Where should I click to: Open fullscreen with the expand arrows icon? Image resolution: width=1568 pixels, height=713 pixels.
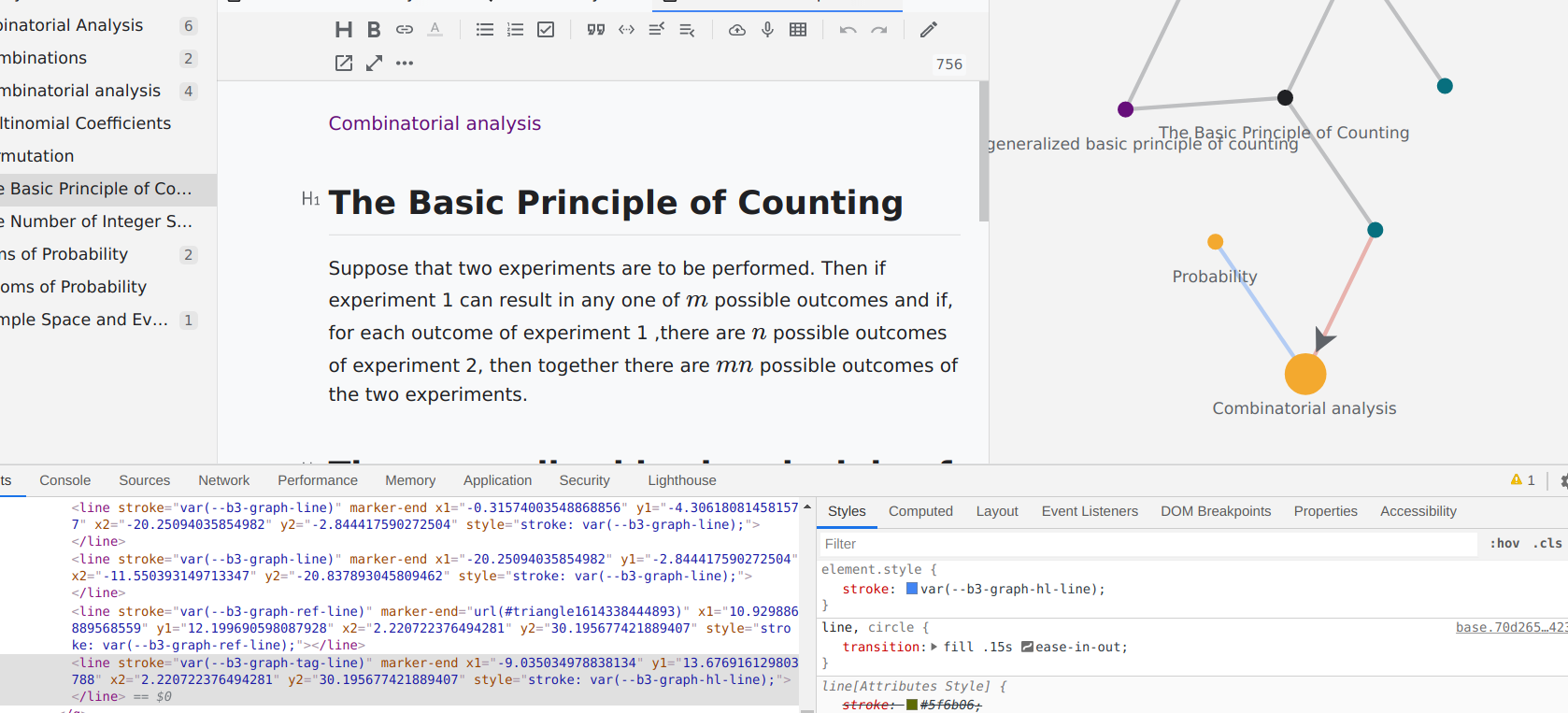[x=374, y=64]
